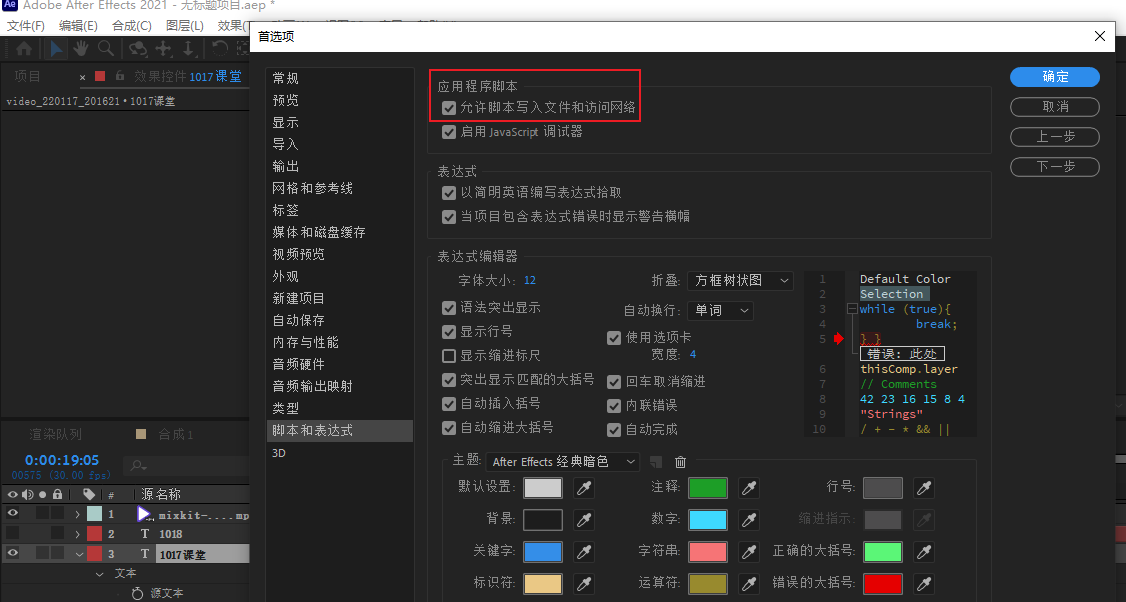Toggle 语法突出显示 checkbox
The height and width of the screenshot is (602, 1126).
coord(449,307)
